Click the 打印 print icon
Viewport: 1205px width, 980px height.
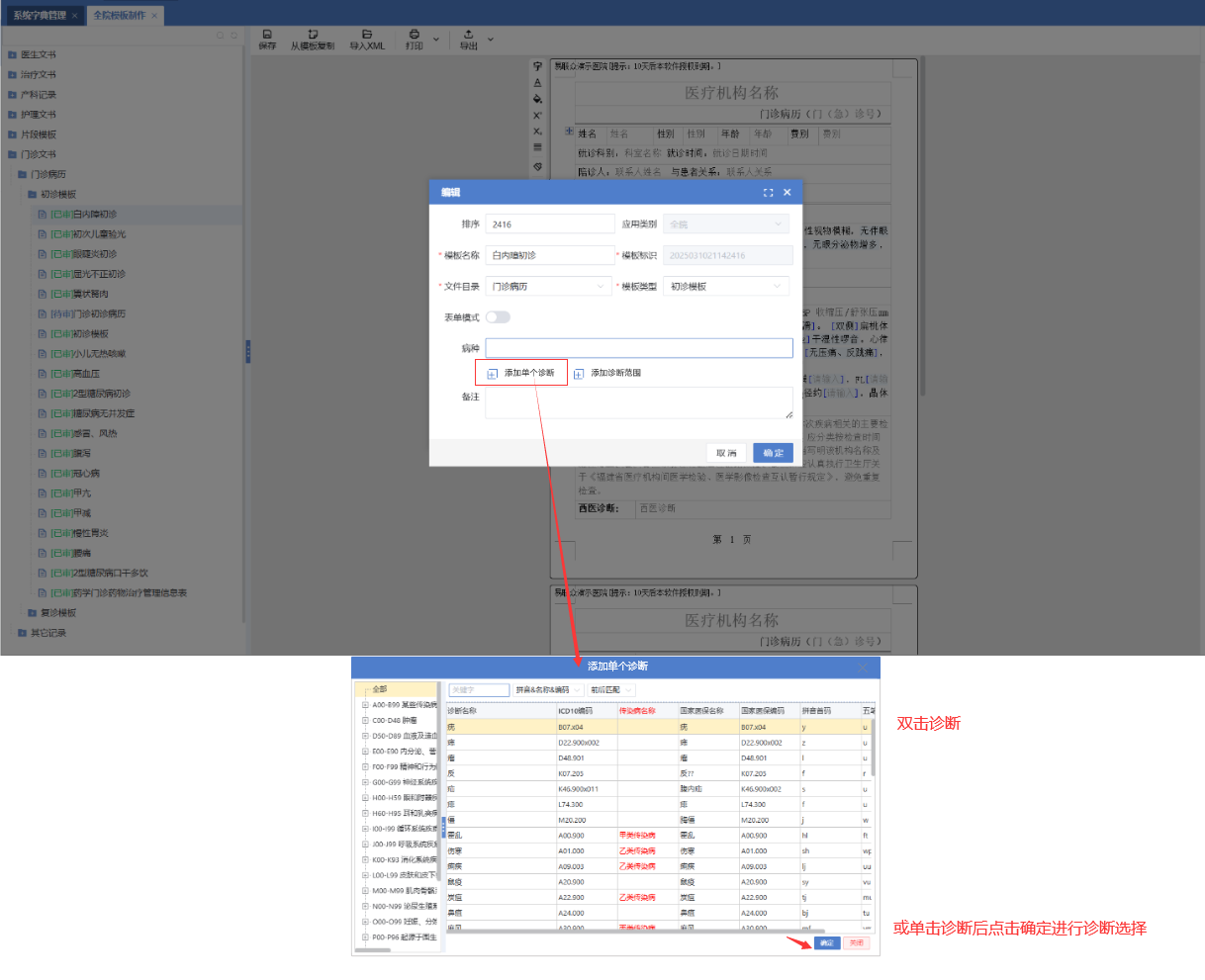tap(415, 35)
